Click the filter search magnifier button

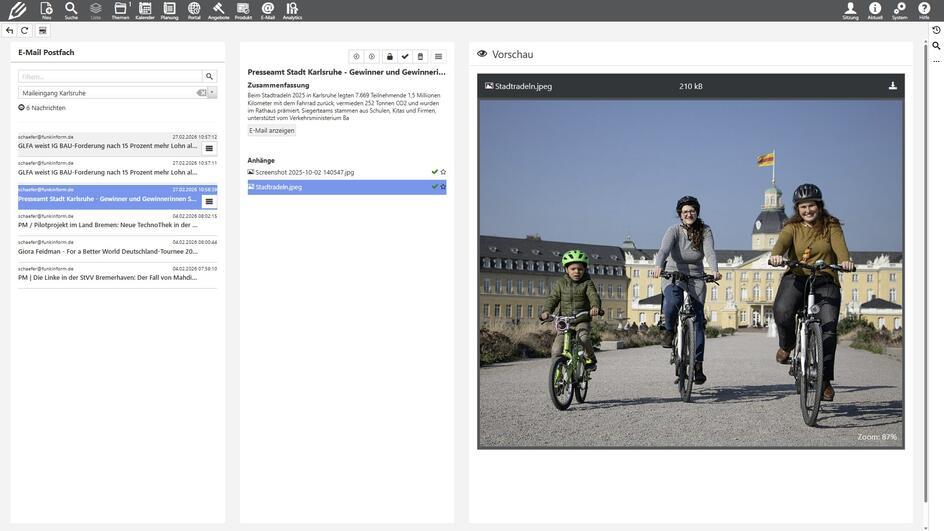coord(210,76)
